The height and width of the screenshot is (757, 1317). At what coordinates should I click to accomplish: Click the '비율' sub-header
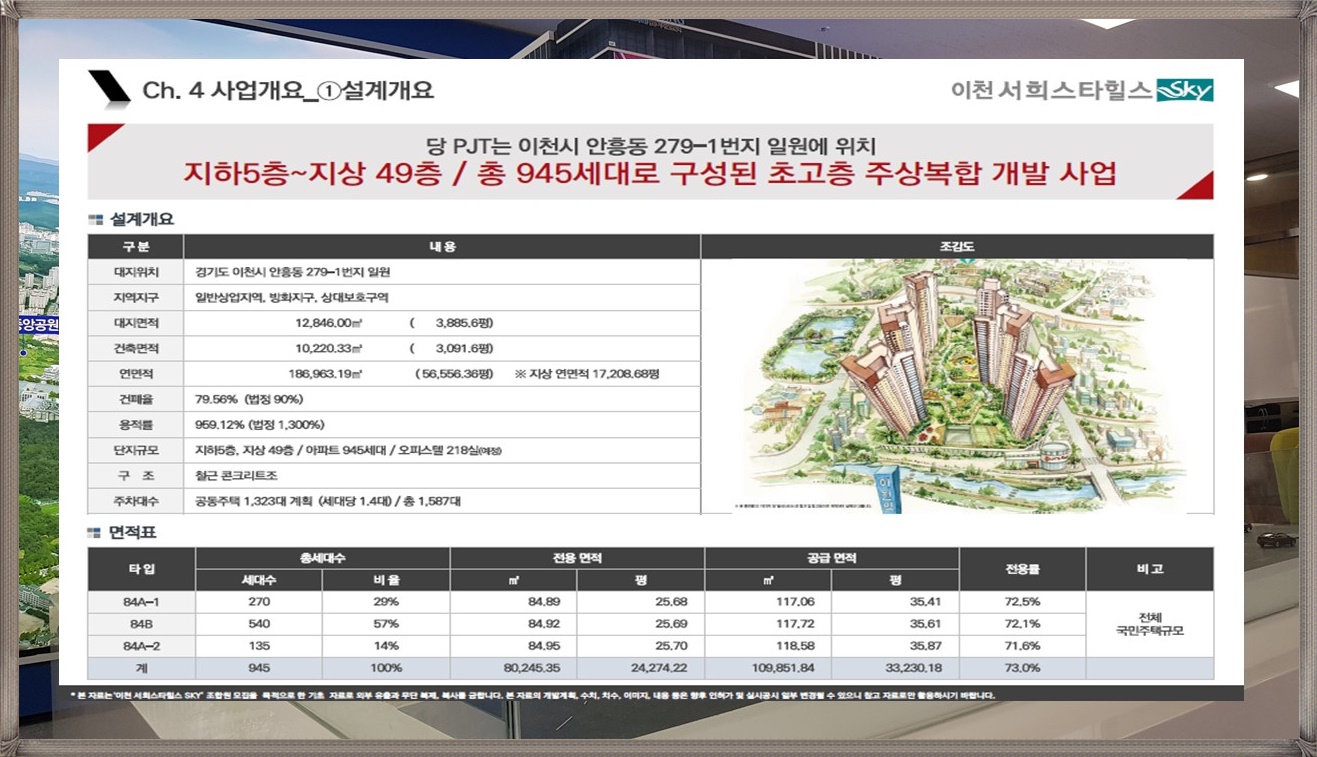click(386, 580)
